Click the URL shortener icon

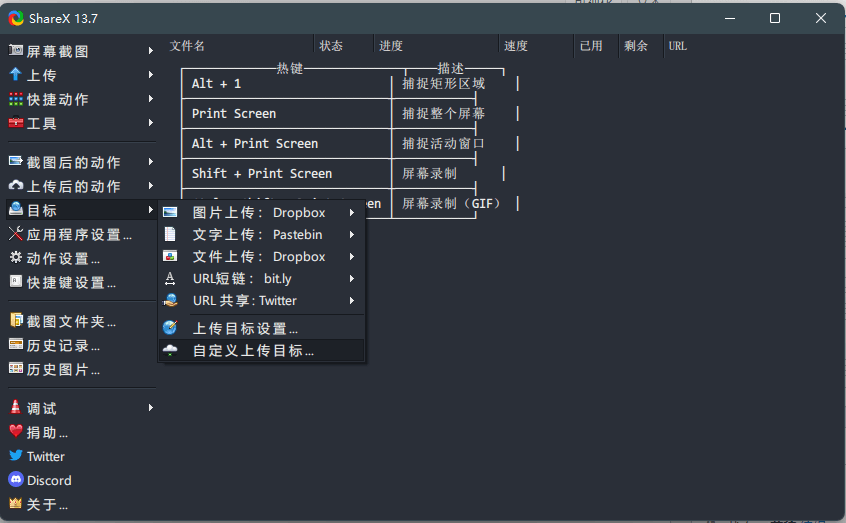170,279
